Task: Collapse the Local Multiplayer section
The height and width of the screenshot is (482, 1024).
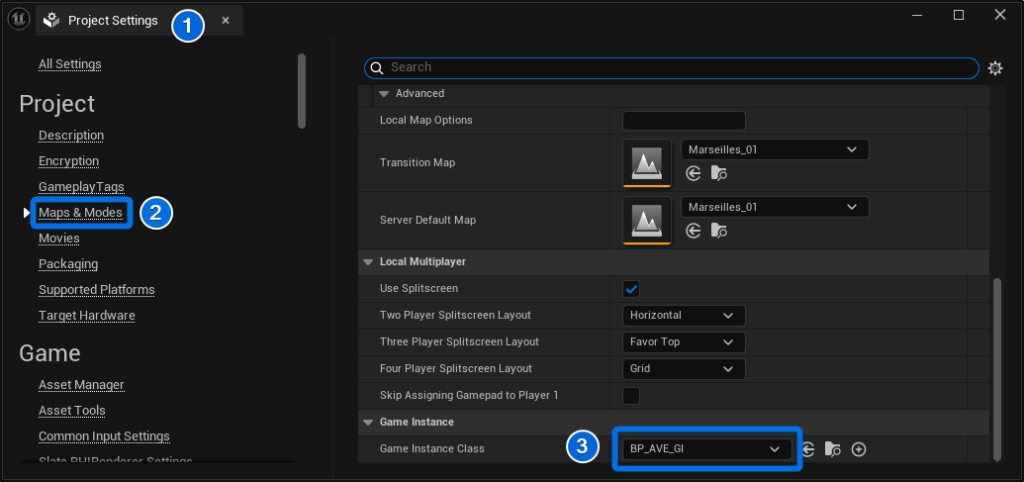Action: [367, 262]
